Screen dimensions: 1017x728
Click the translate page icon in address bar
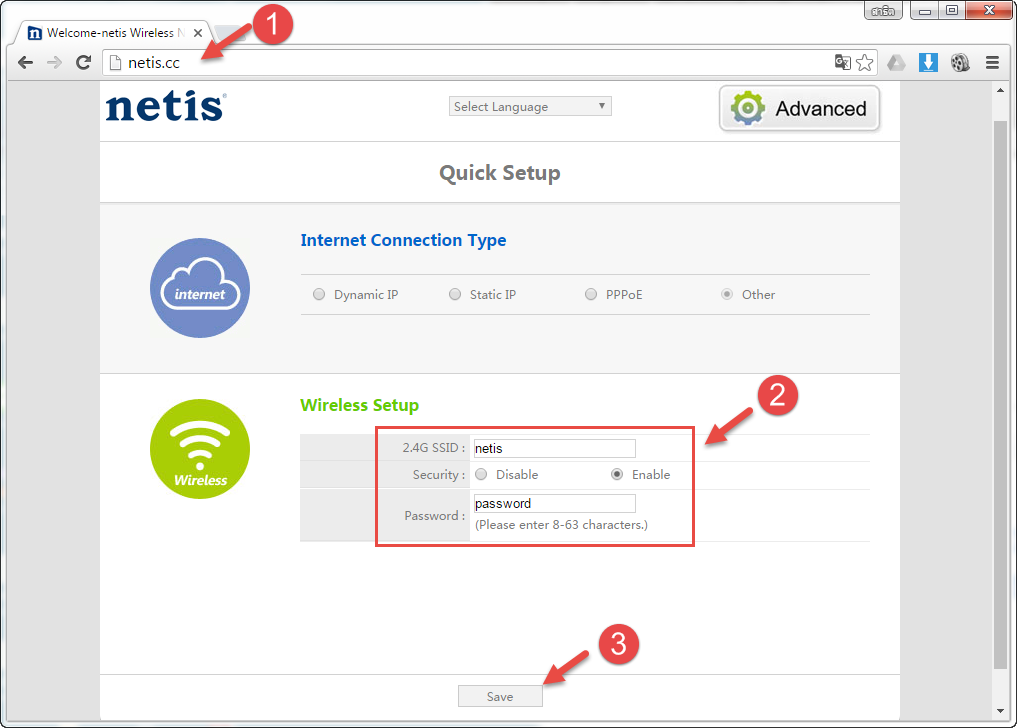point(843,62)
